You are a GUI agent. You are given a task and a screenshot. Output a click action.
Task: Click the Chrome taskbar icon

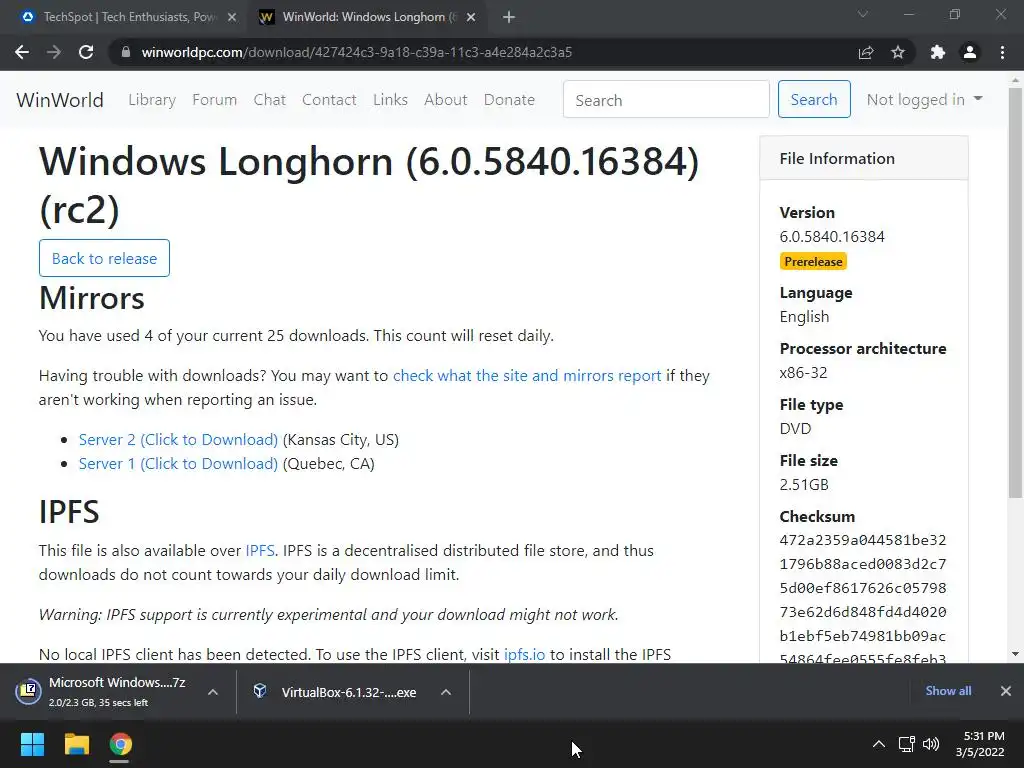(120, 744)
